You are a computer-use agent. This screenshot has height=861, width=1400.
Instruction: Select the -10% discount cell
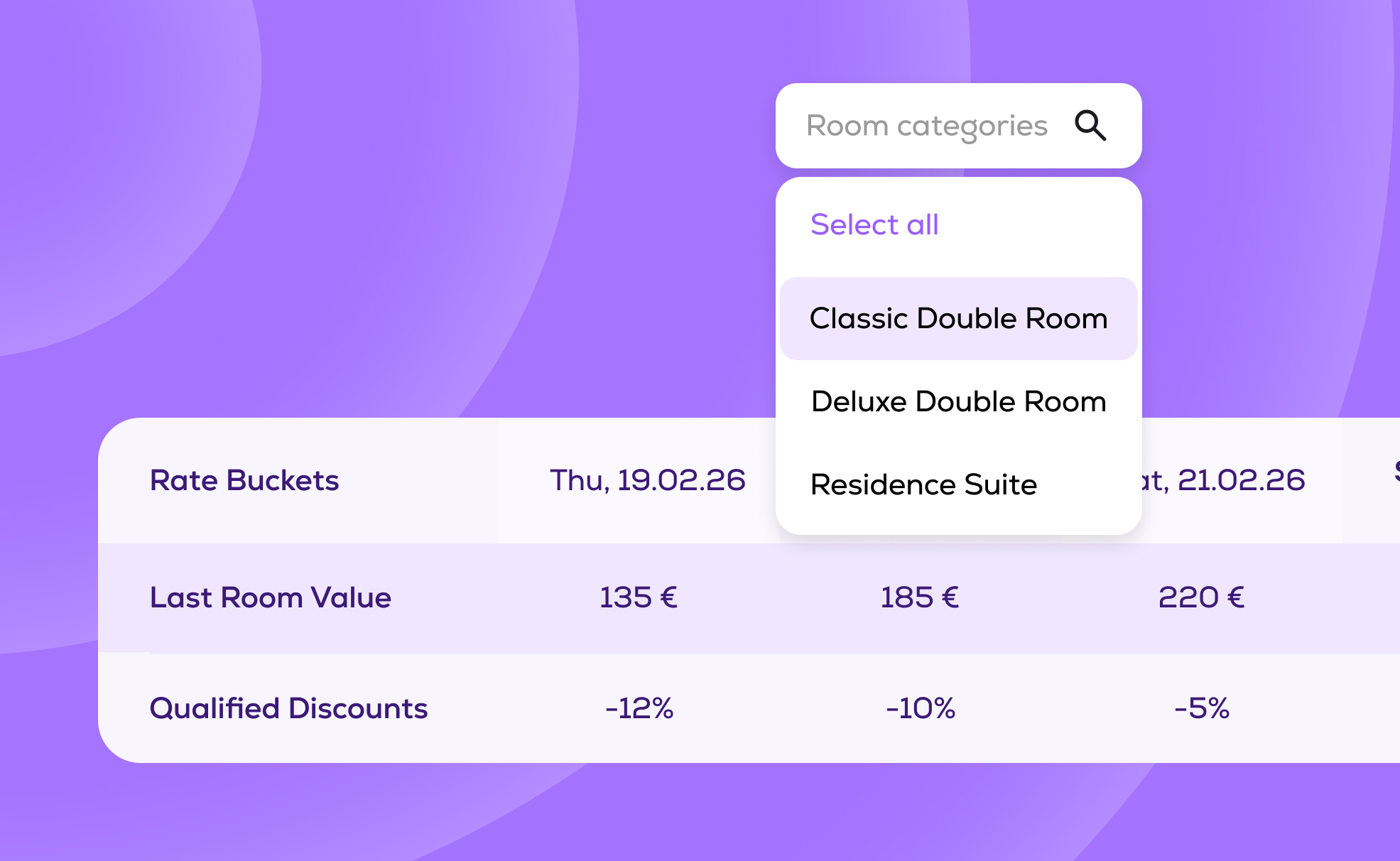coord(921,708)
